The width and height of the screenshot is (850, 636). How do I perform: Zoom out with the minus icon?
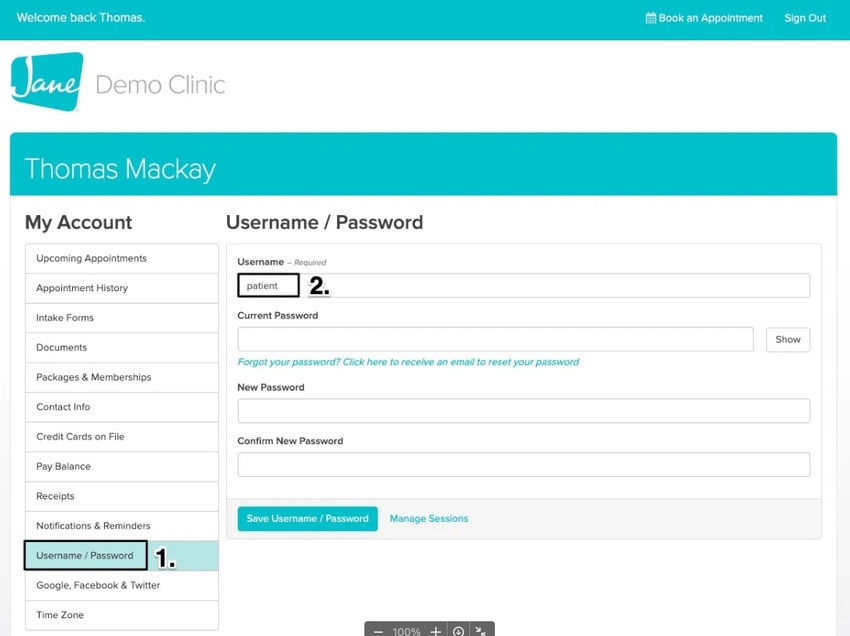[x=378, y=631]
